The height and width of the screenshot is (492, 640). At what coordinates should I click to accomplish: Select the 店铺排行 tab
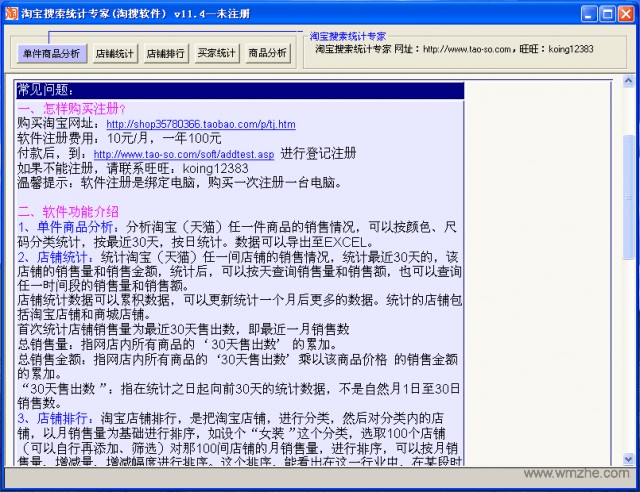point(166,53)
